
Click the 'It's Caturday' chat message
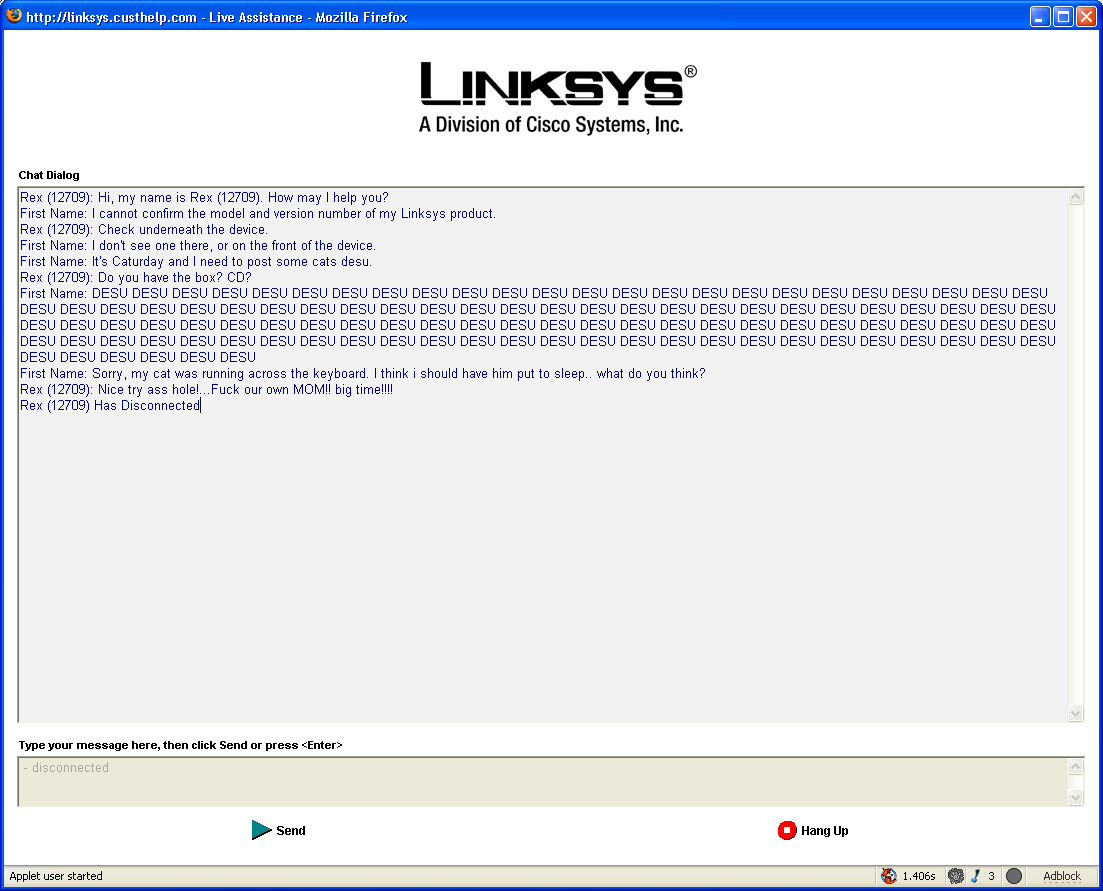coord(196,262)
